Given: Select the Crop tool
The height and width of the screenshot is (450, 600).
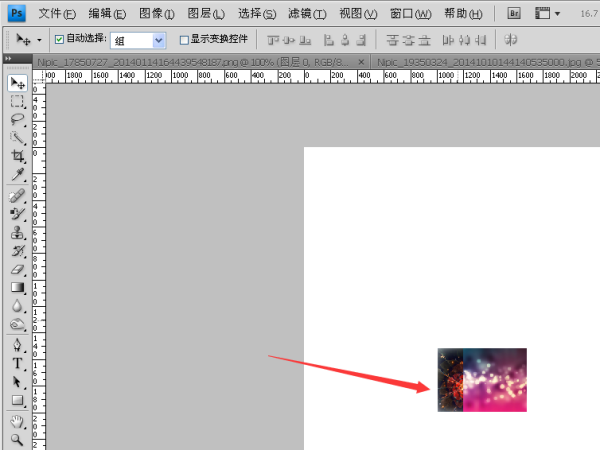Looking at the screenshot, I should (x=17, y=156).
